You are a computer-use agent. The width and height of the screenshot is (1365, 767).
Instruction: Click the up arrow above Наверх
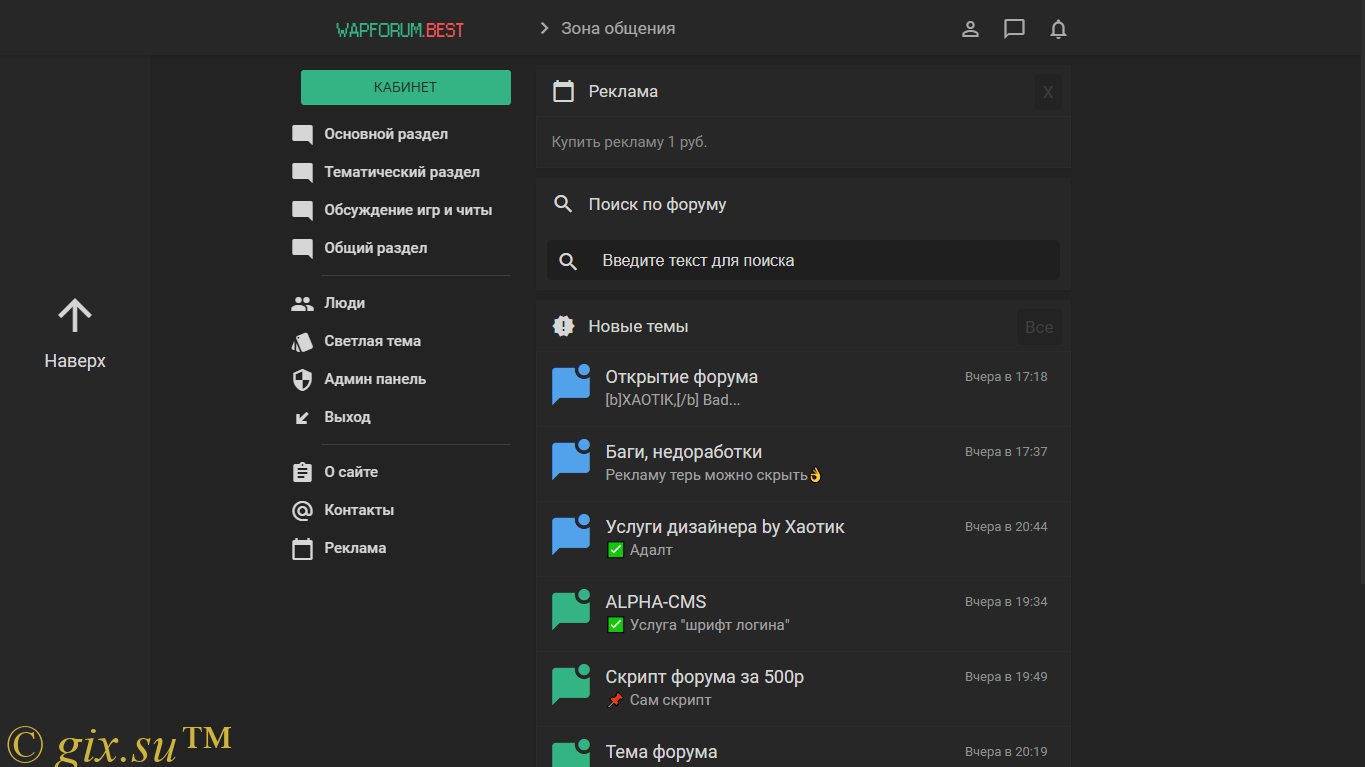pyautogui.click(x=75, y=316)
